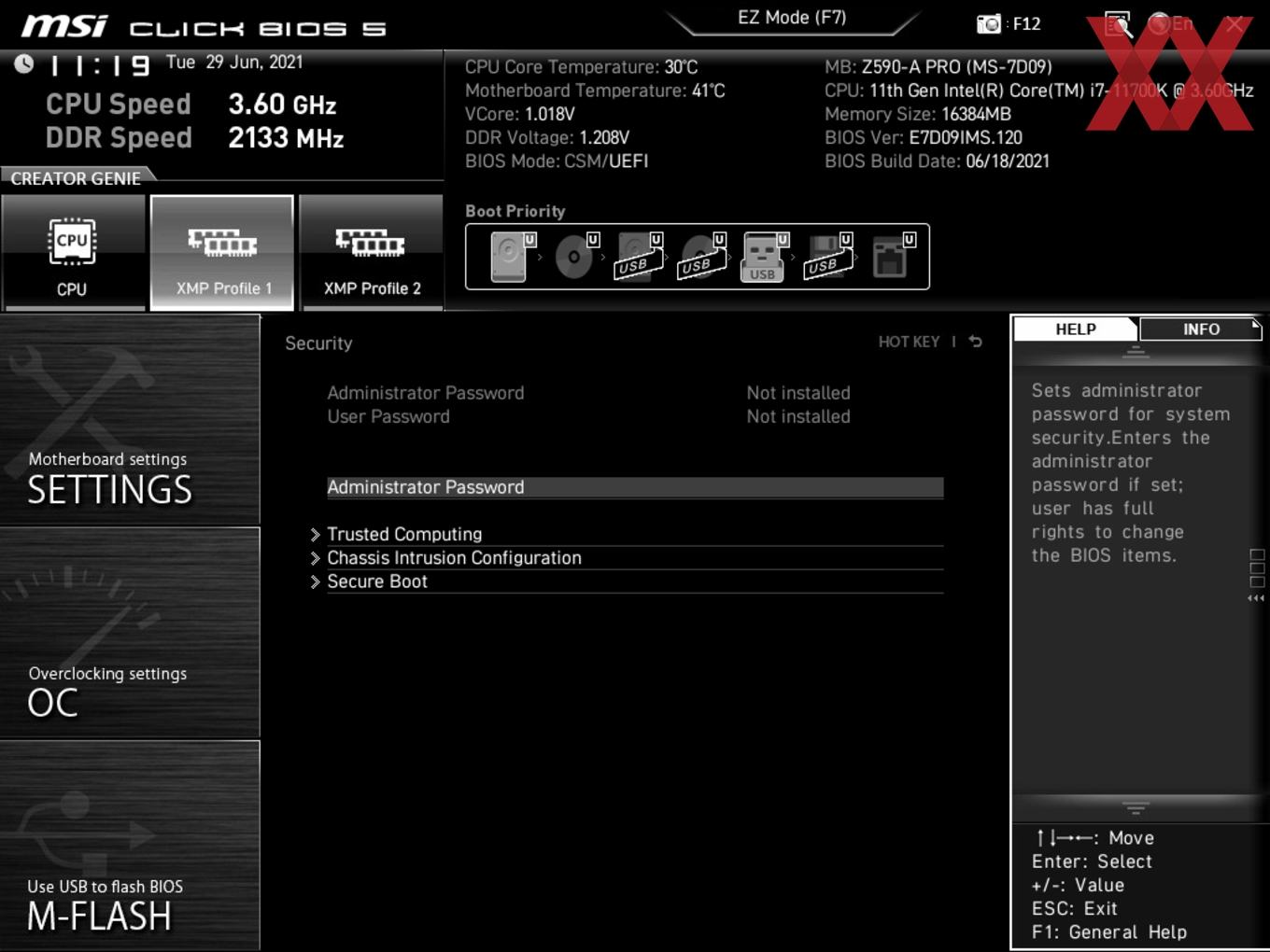The width and height of the screenshot is (1270, 952).
Task: Open M-FLASH to flash BIOS
Action: [130, 846]
